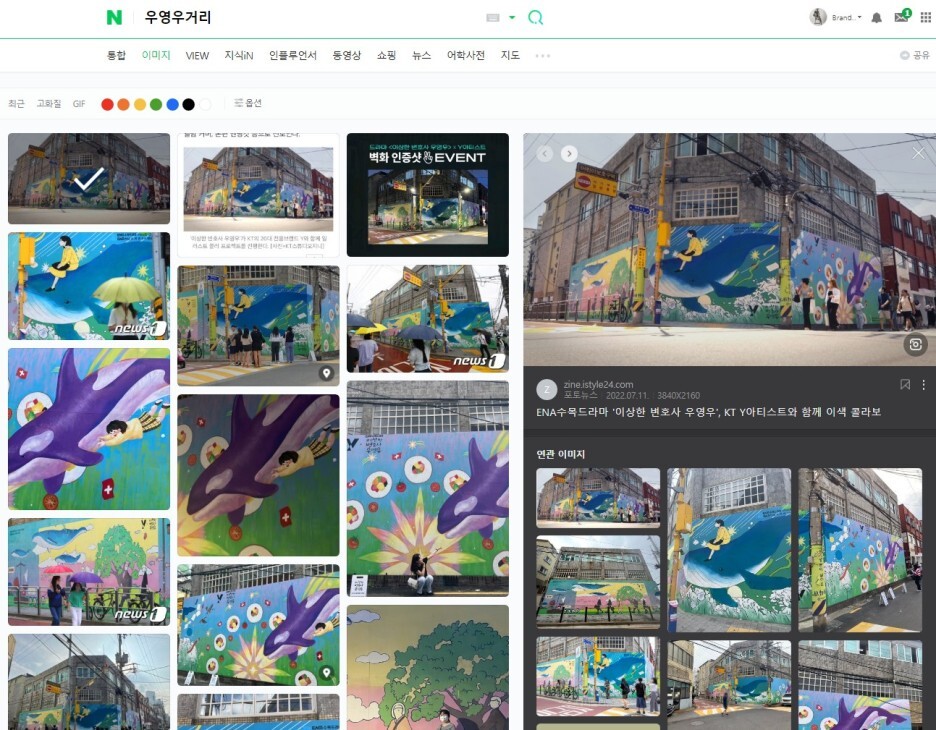
Task: Open the zine.istyle24.com source link
Action: tap(598, 384)
